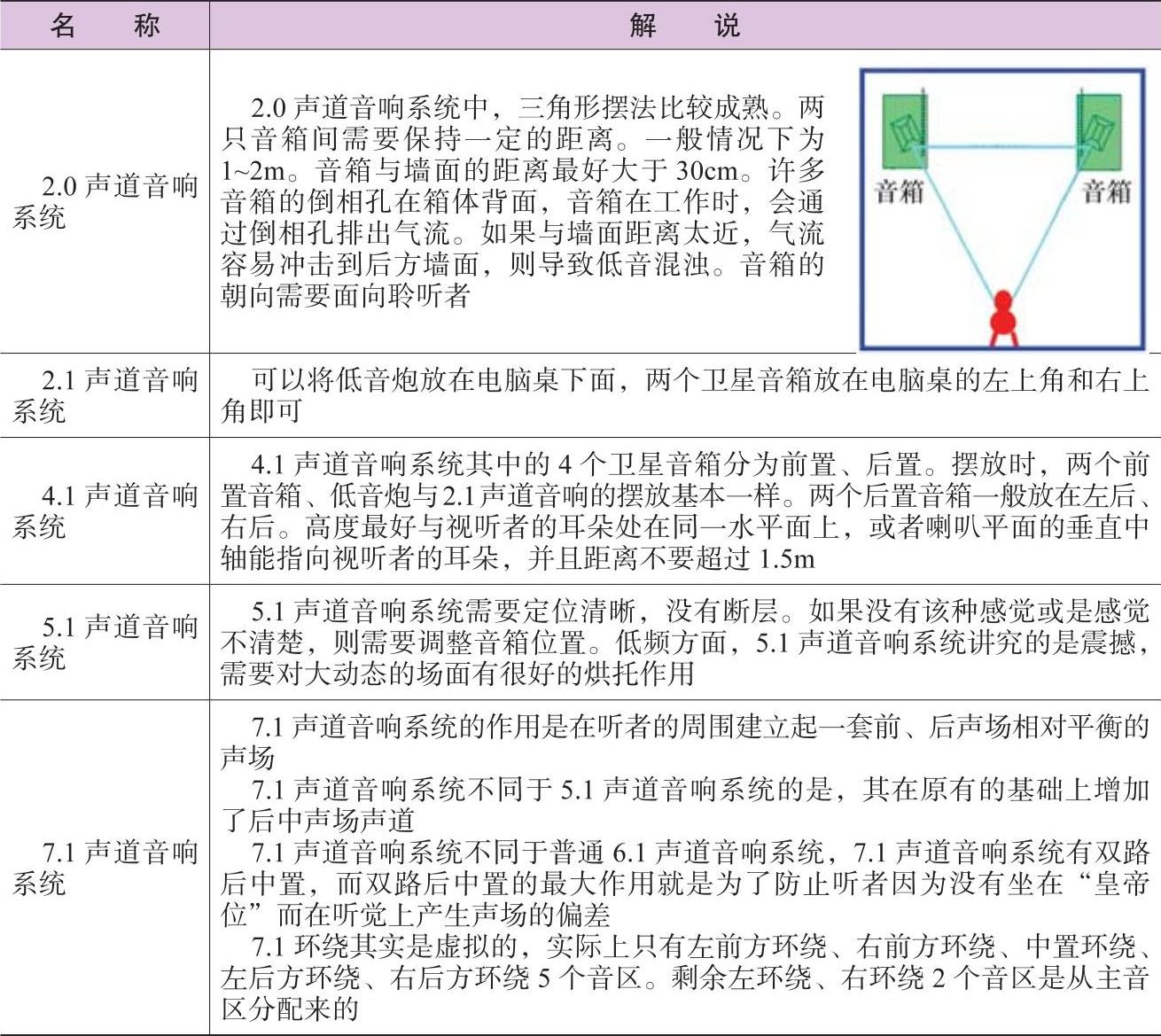Click the 4.1 line about 4 个卫星音箱
Viewport: 1161px width, 1036px height.
click(700, 464)
